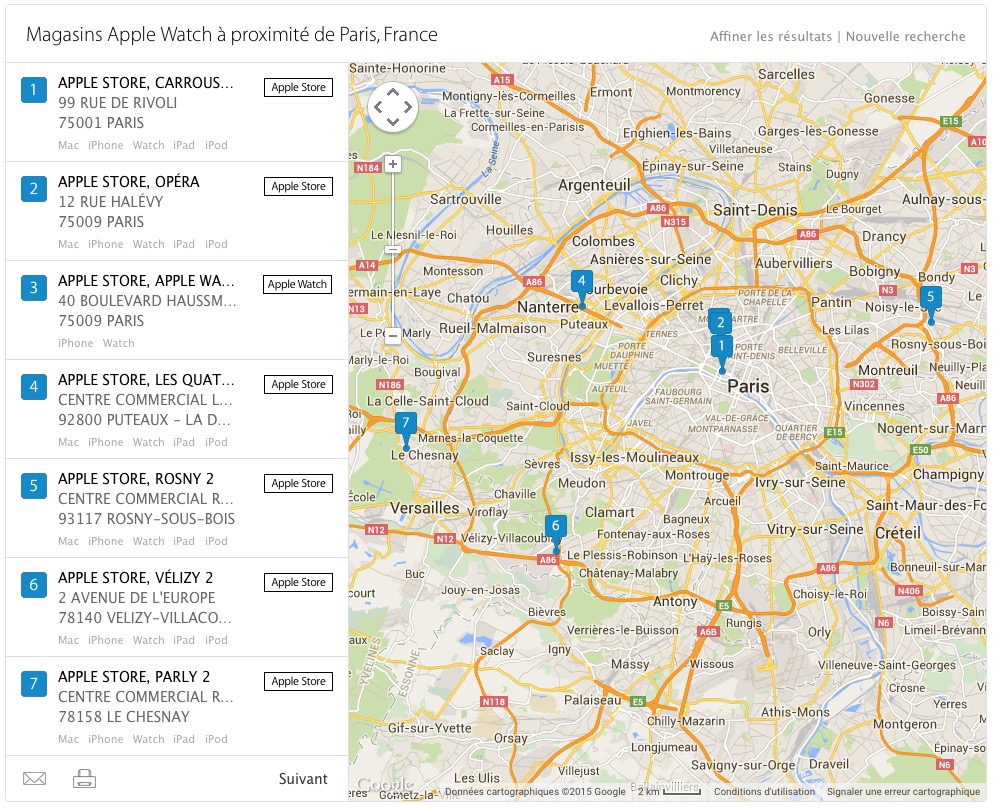The image size is (995, 808).
Task: Click the address 40 BOULEVARD HAUSSM...
Action: coord(147,301)
